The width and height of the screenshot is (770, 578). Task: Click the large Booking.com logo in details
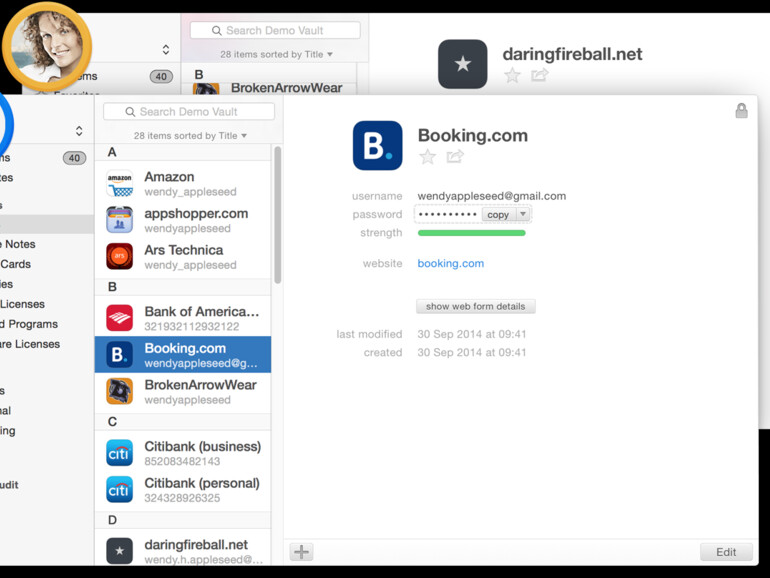377,145
